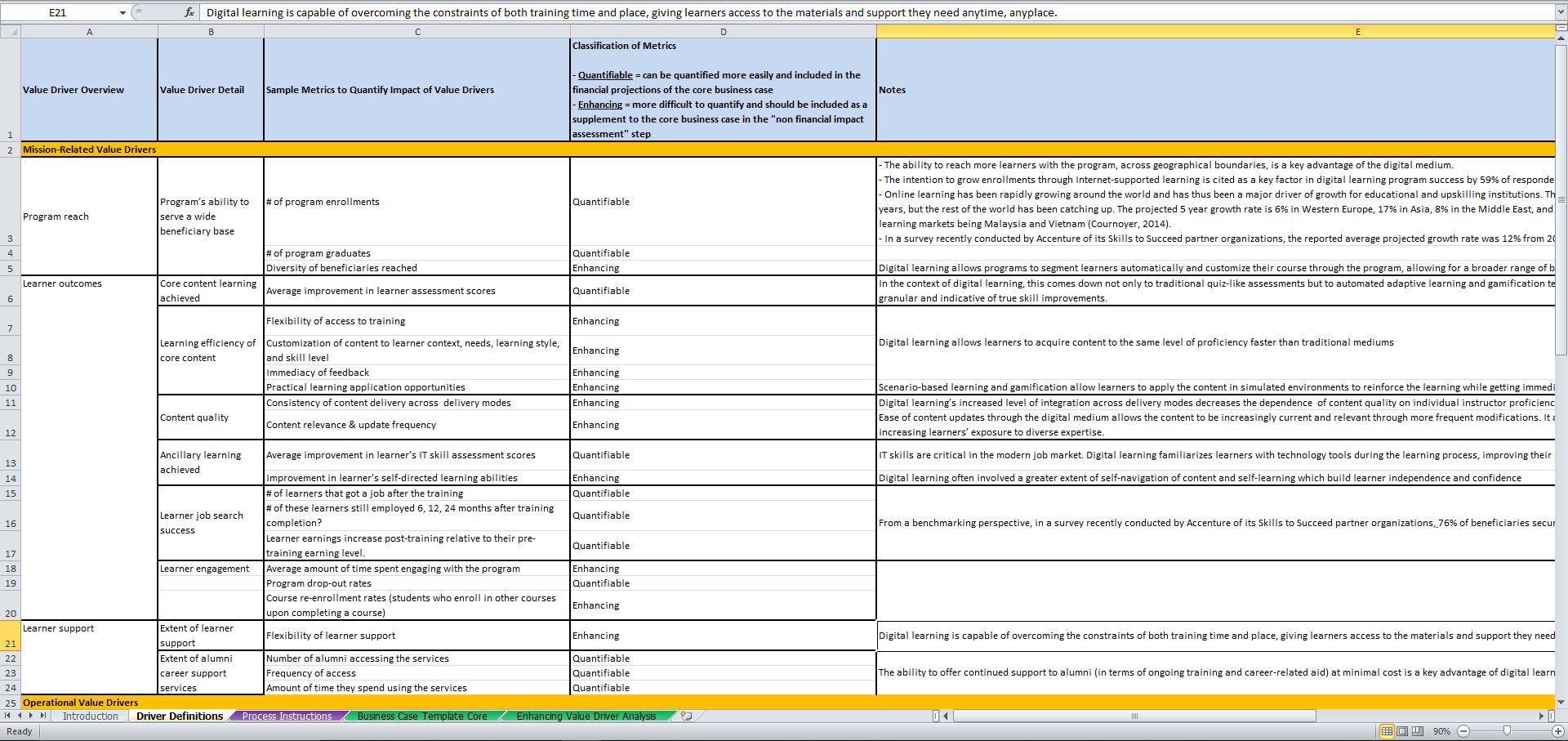Image resolution: width=1568 pixels, height=741 pixels.
Task: Zoom out with minus button
Action: point(1463,731)
